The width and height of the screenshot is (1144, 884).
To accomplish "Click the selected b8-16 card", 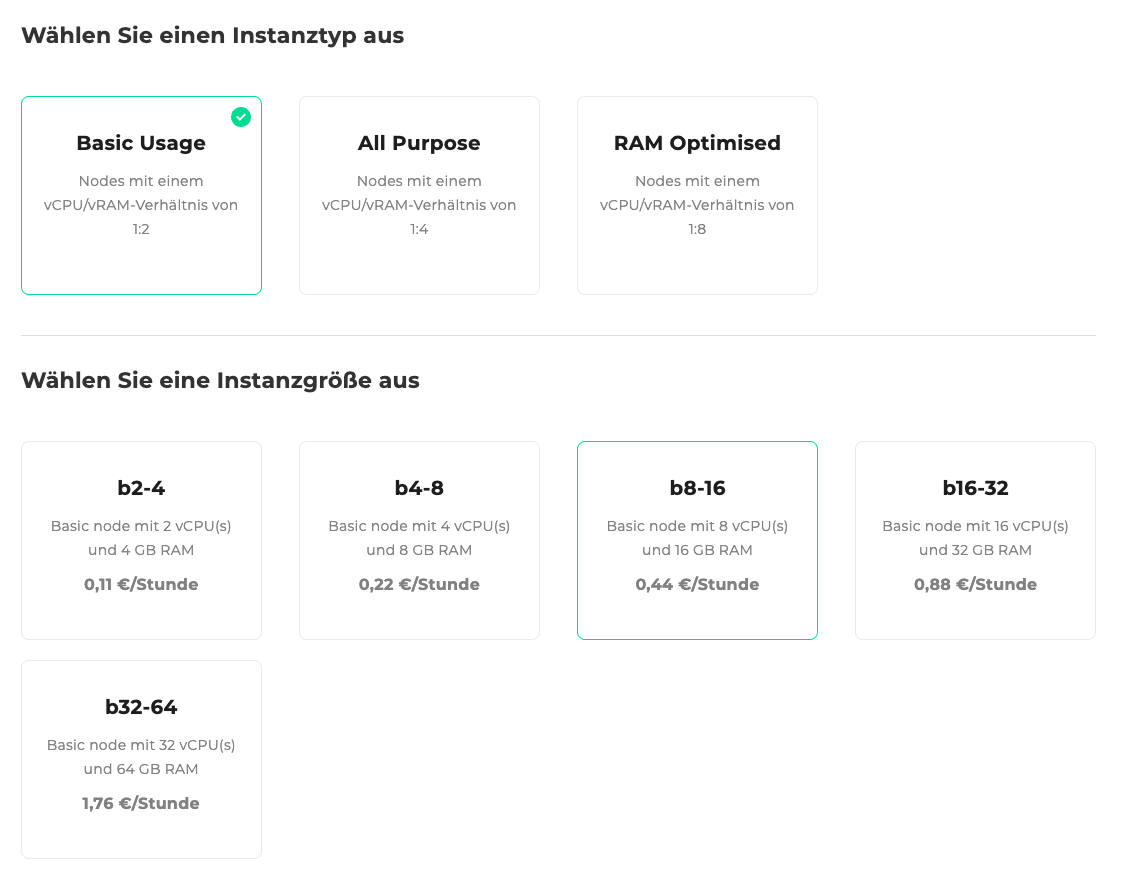I will (x=697, y=540).
